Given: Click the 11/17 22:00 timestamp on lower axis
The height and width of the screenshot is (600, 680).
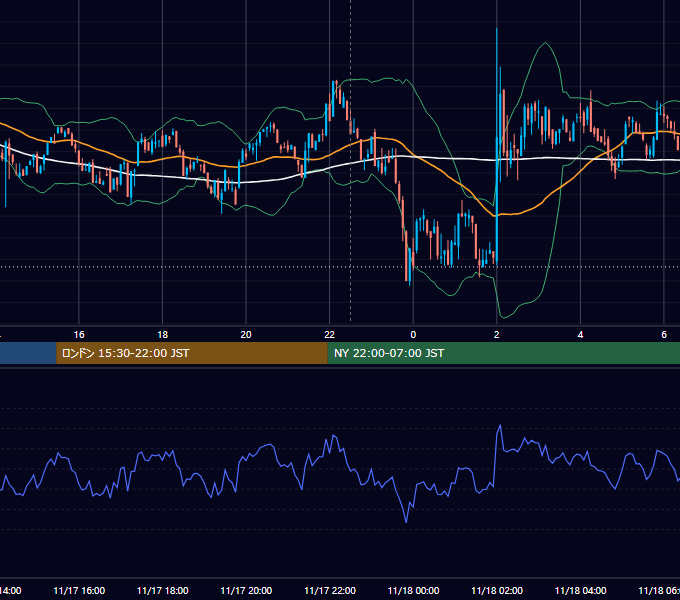Looking at the screenshot, I should pos(330,590).
